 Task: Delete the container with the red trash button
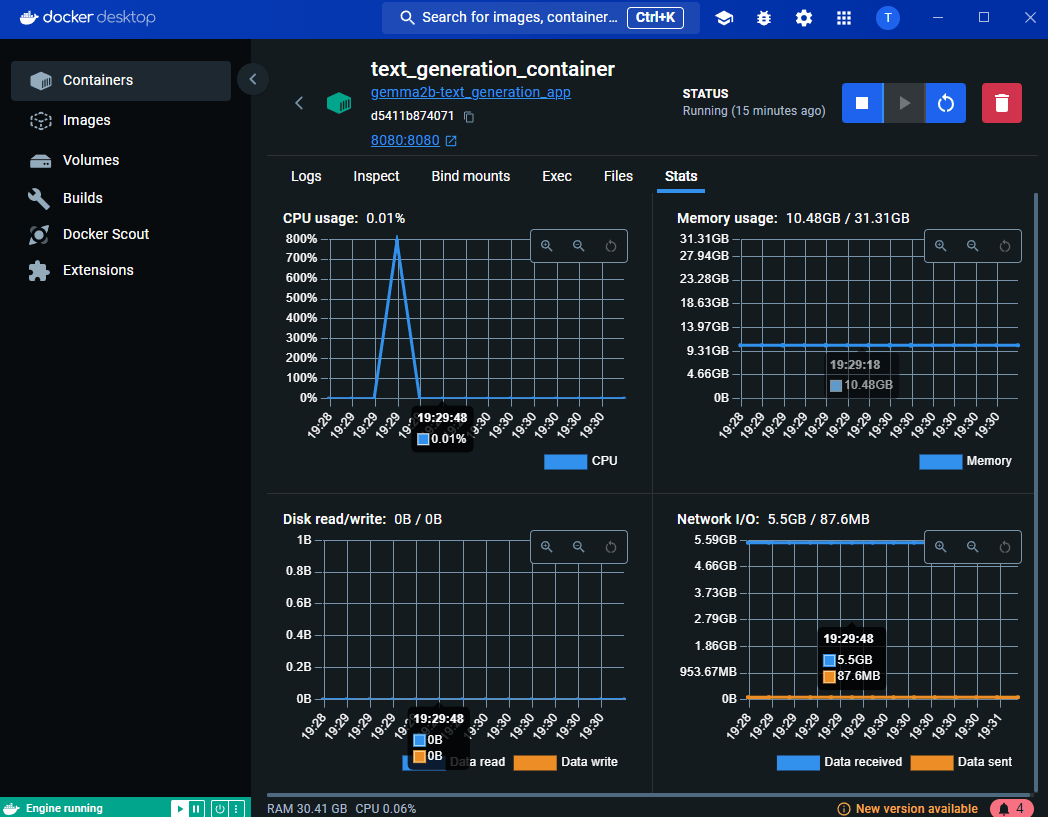coord(1001,103)
